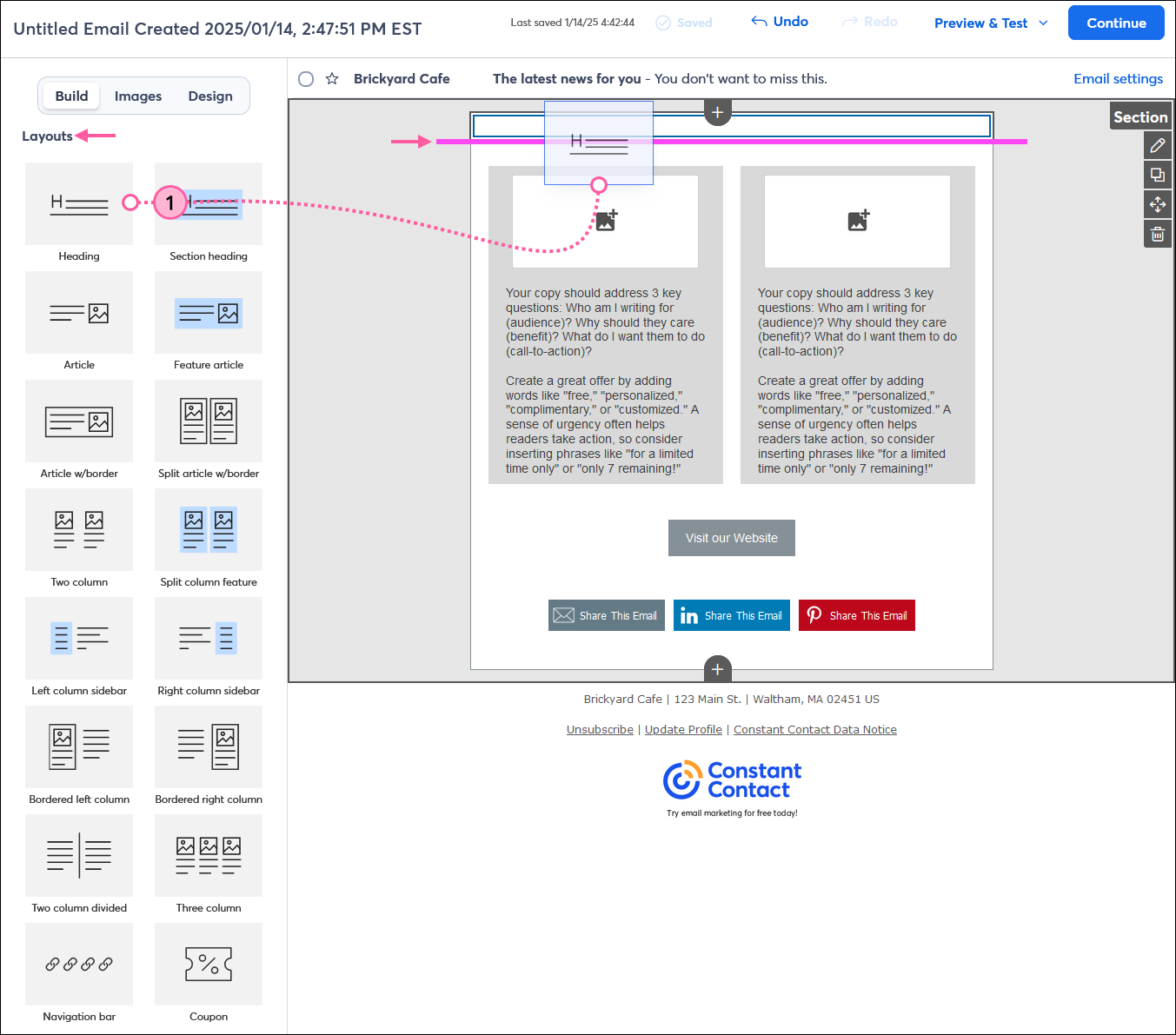
Task: Switch to the Build tab
Action: 71,96
